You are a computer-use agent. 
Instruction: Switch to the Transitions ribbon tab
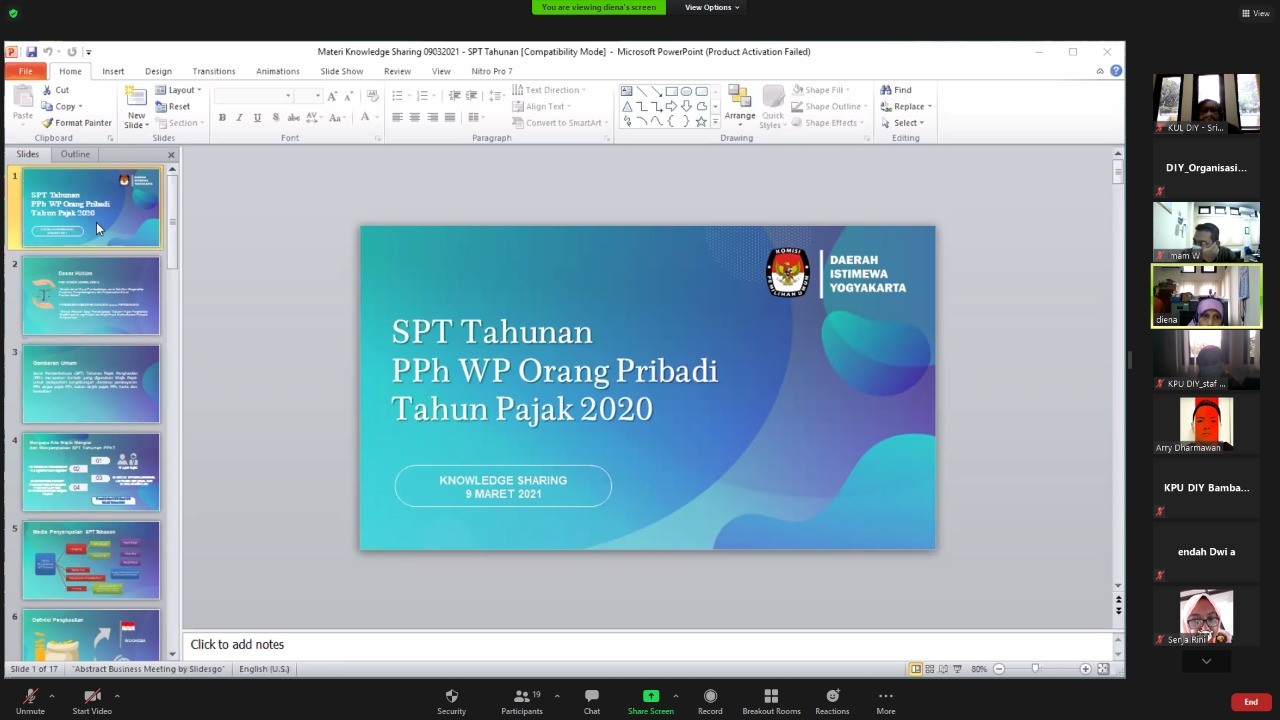tap(213, 72)
